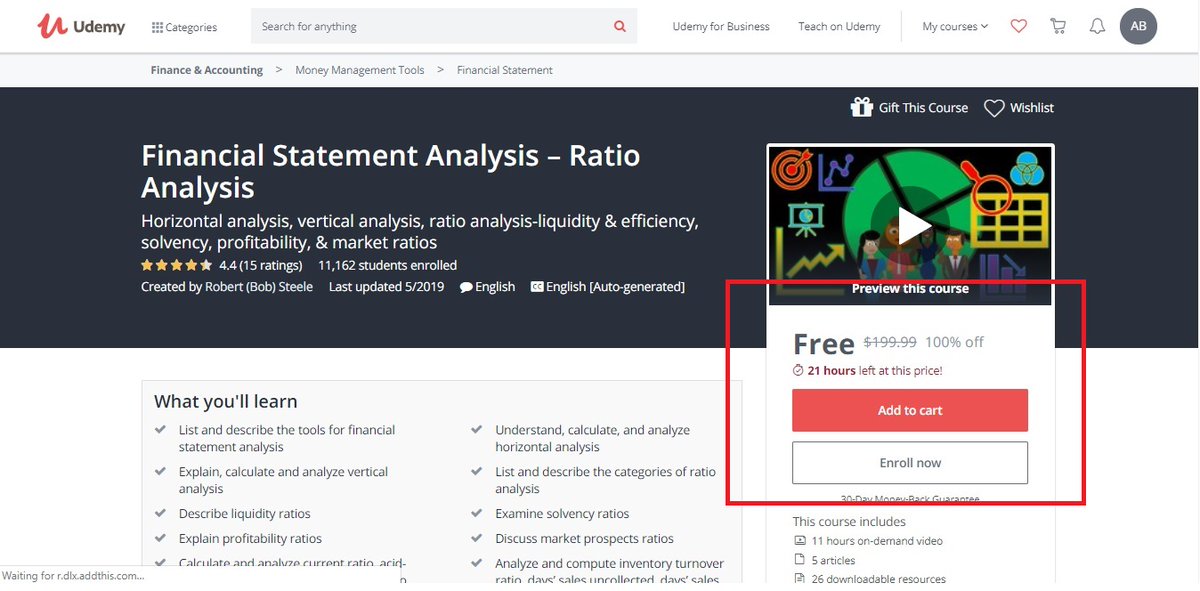Image resolution: width=1200 pixels, height=591 pixels.
Task: Open wishlist heart icon in header
Action: click(x=1018, y=27)
